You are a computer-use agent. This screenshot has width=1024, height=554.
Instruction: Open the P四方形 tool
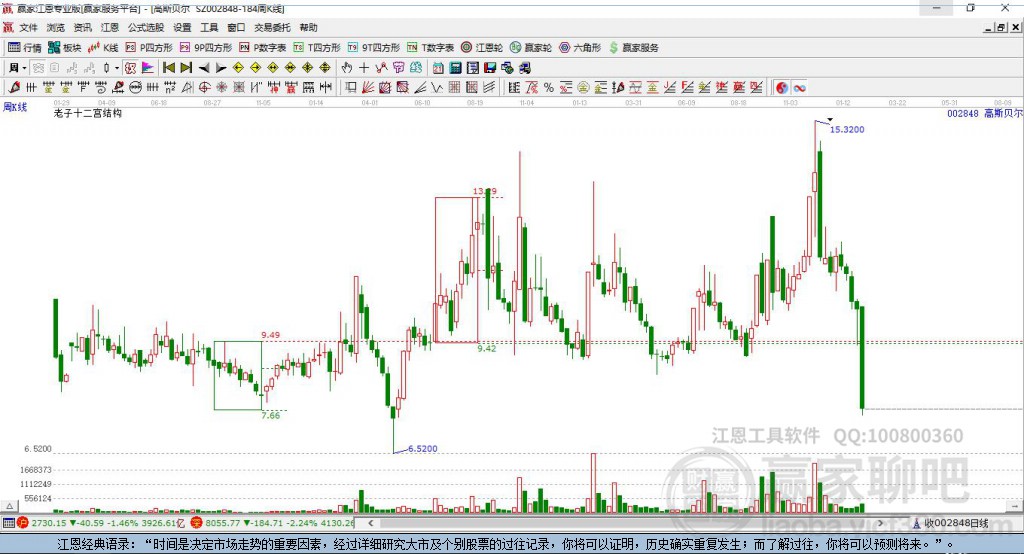click(x=149, y=48)
